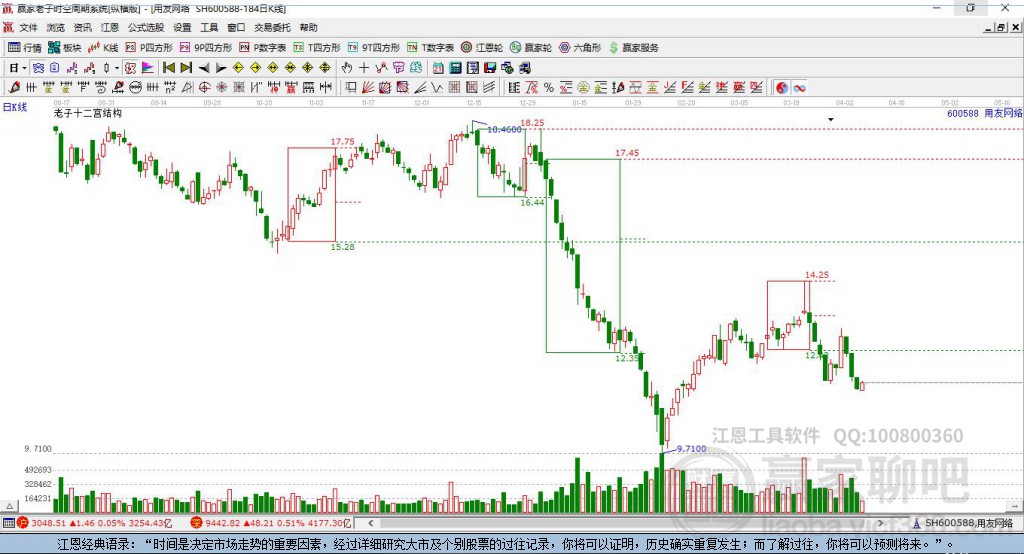The image size is (1024, 554).
Task: Click the save floppy disk icon
Action: pyautogui.click(x=490, y=68)
